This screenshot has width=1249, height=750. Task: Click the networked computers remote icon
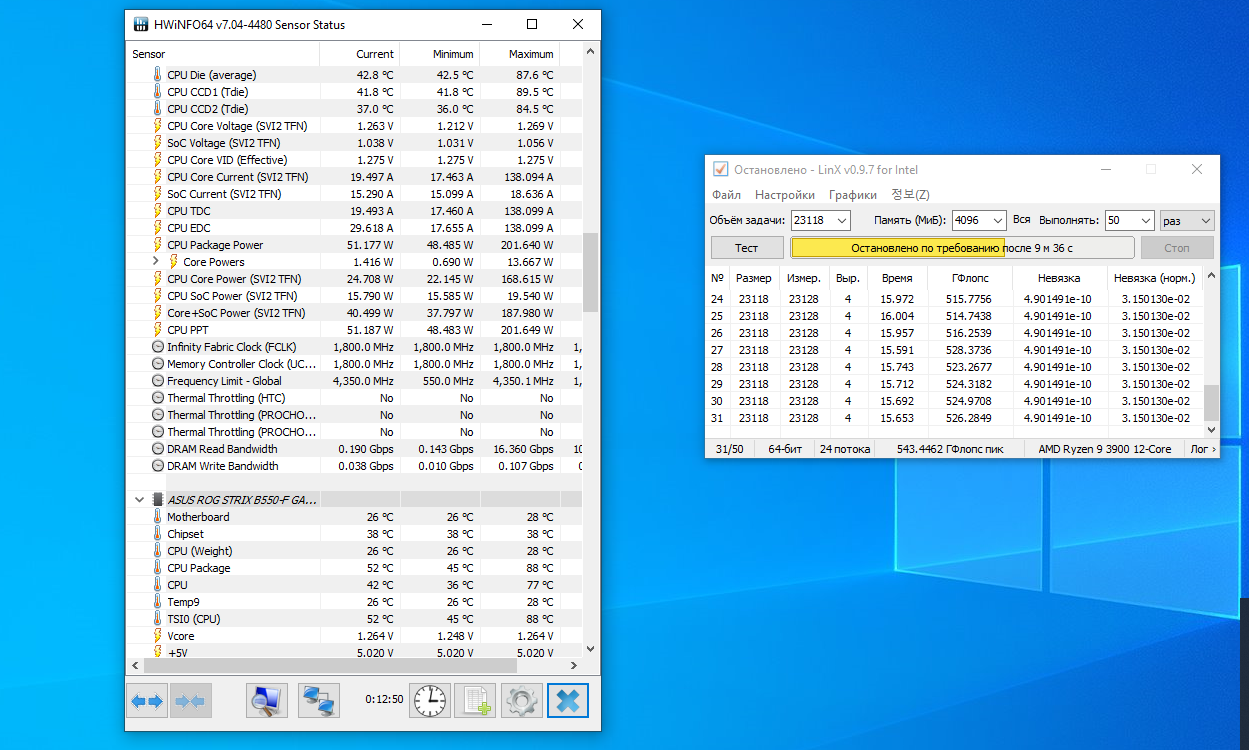tap(319, 701)
